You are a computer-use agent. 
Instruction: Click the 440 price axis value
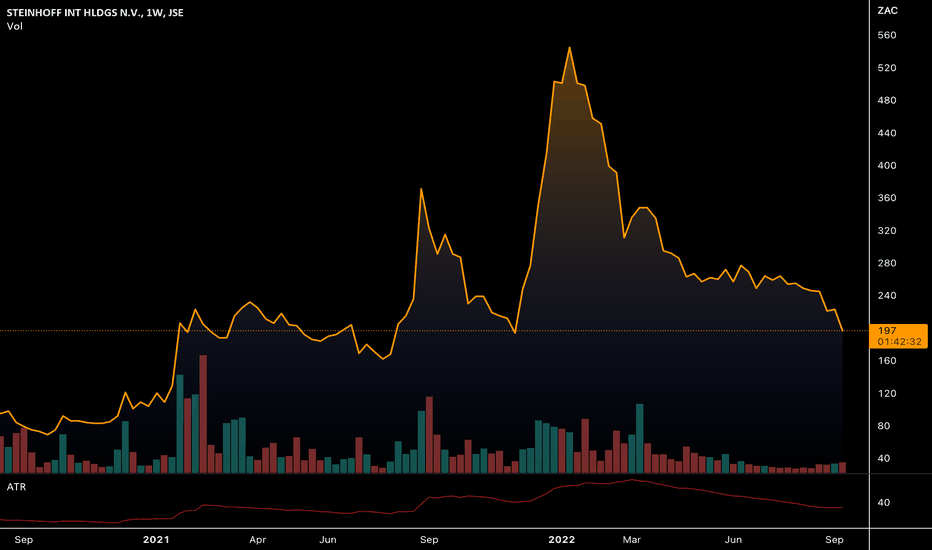(887, 133)
